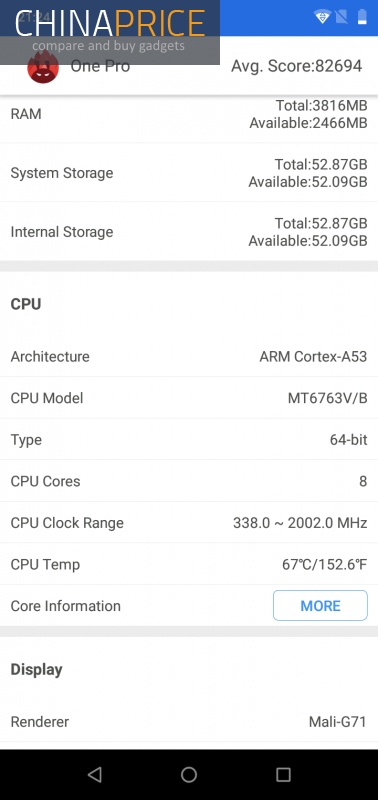Image resolution: width=378 pixels, height=800 pixels.
Task: Select the RAM info row
Action: [x=189, y=114]
